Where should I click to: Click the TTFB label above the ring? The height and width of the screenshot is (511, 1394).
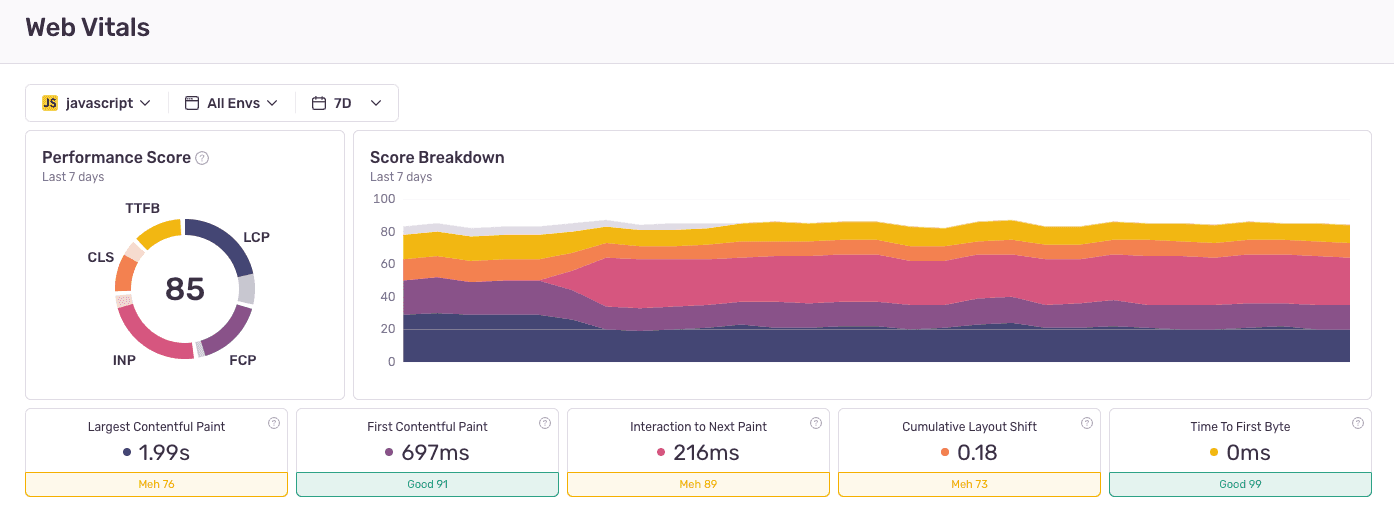tap(143, 208)
